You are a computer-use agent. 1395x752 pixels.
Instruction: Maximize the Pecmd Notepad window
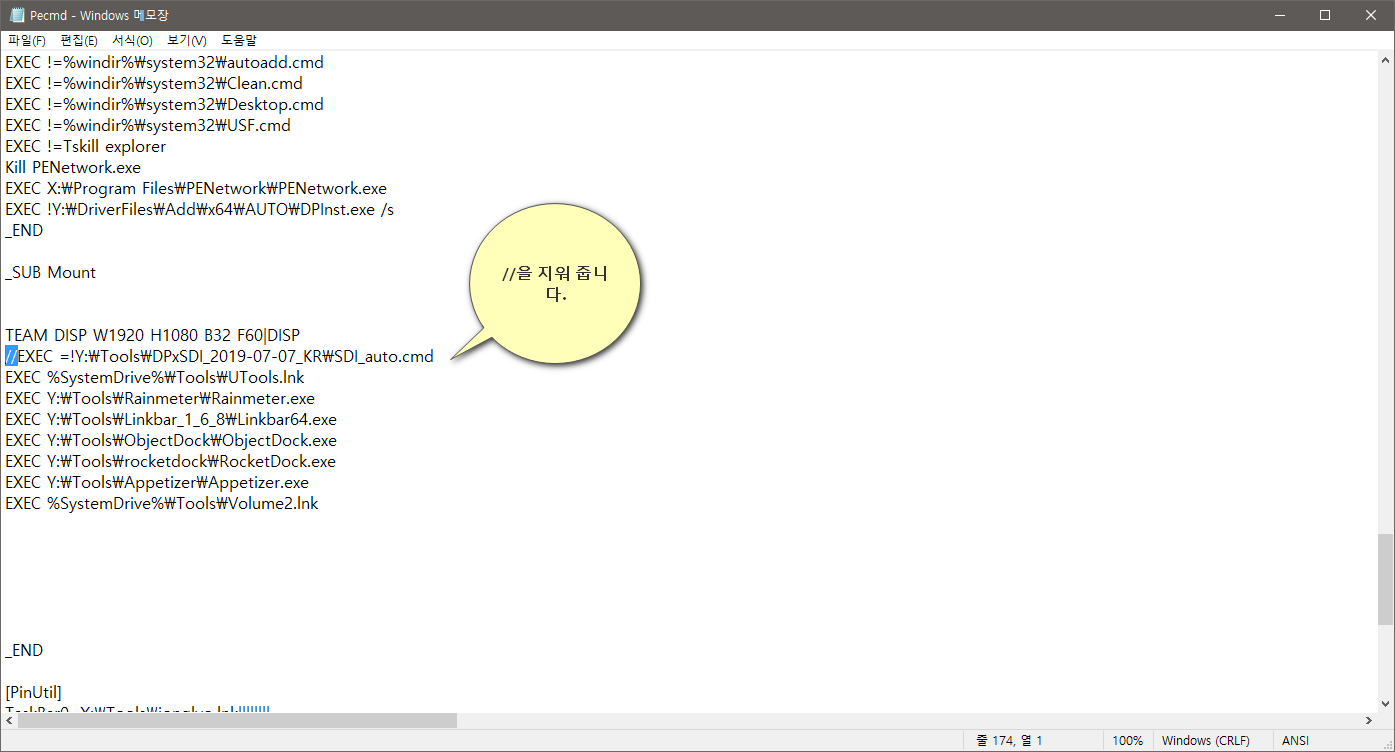[x=1324, y=15]
